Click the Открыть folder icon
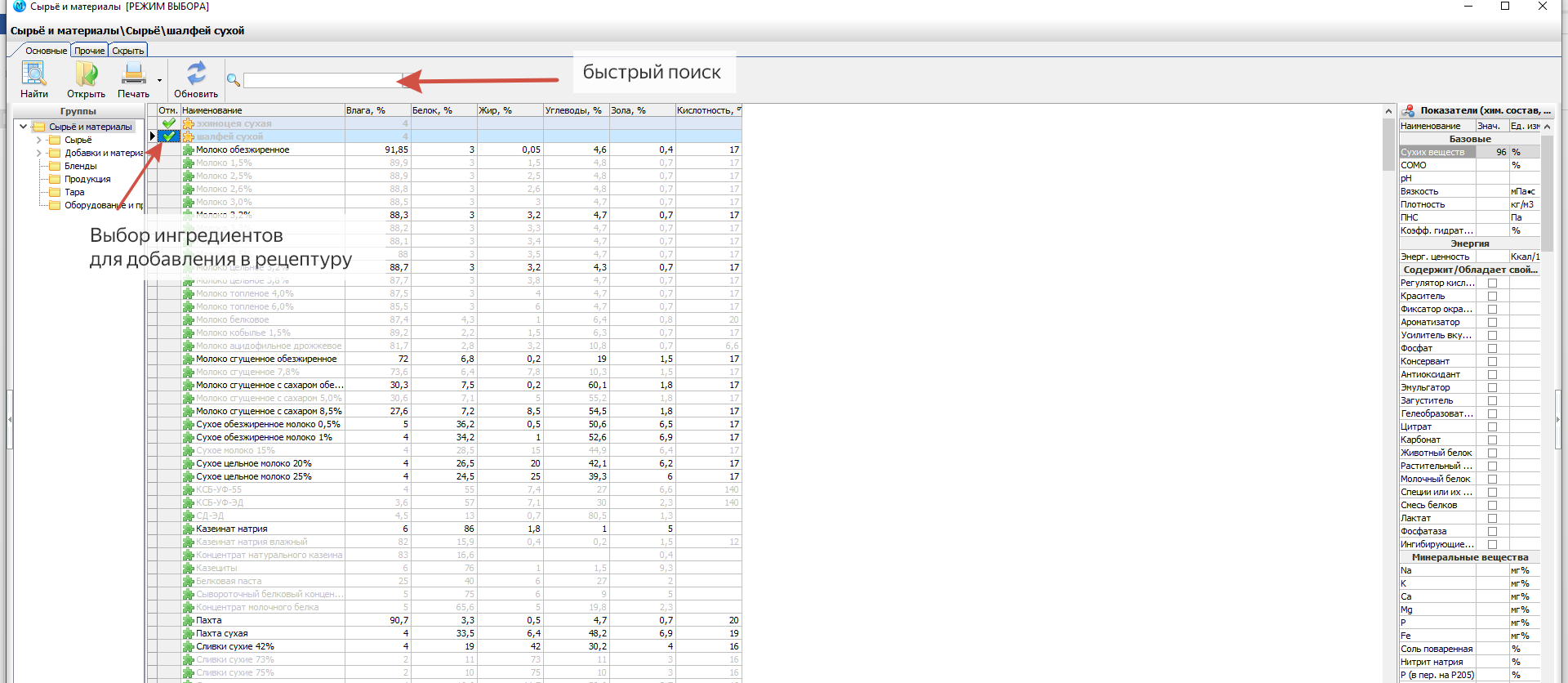The width and height of the screenshot is (1568, 683). pos(86,74)
